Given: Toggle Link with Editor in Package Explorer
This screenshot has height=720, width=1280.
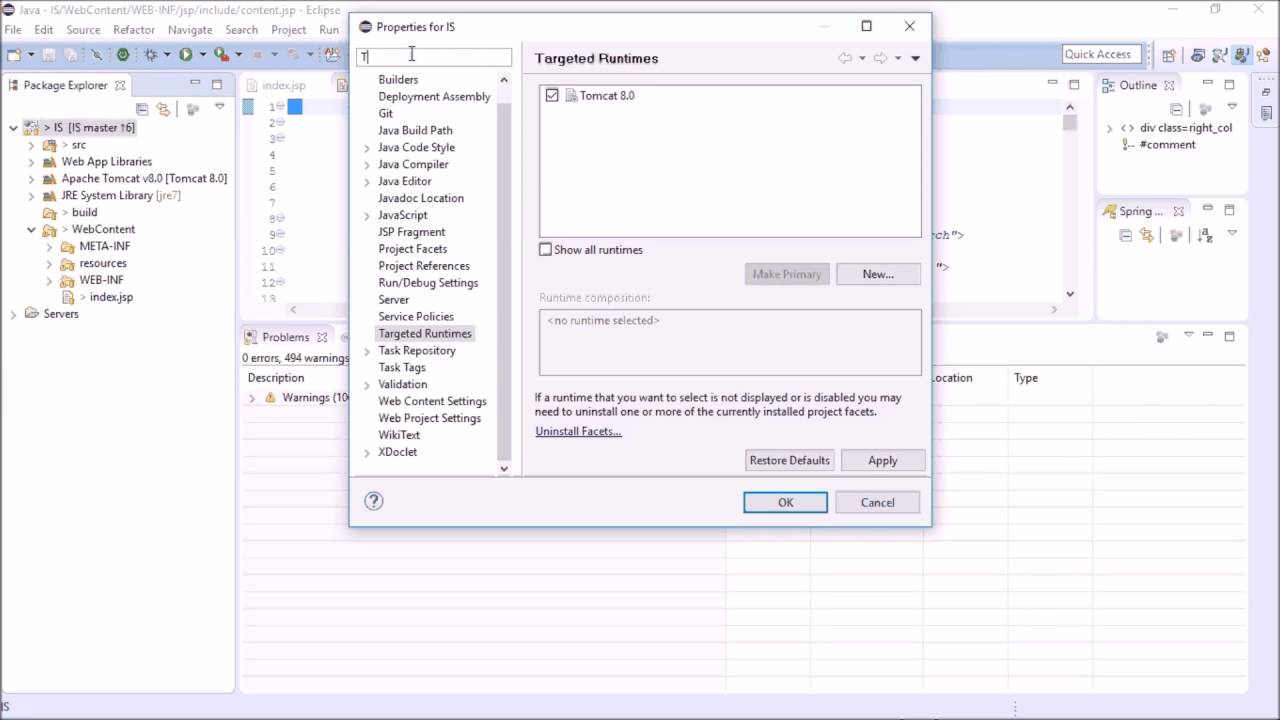Looking at the screenshot, I should (x=163, y=109).
